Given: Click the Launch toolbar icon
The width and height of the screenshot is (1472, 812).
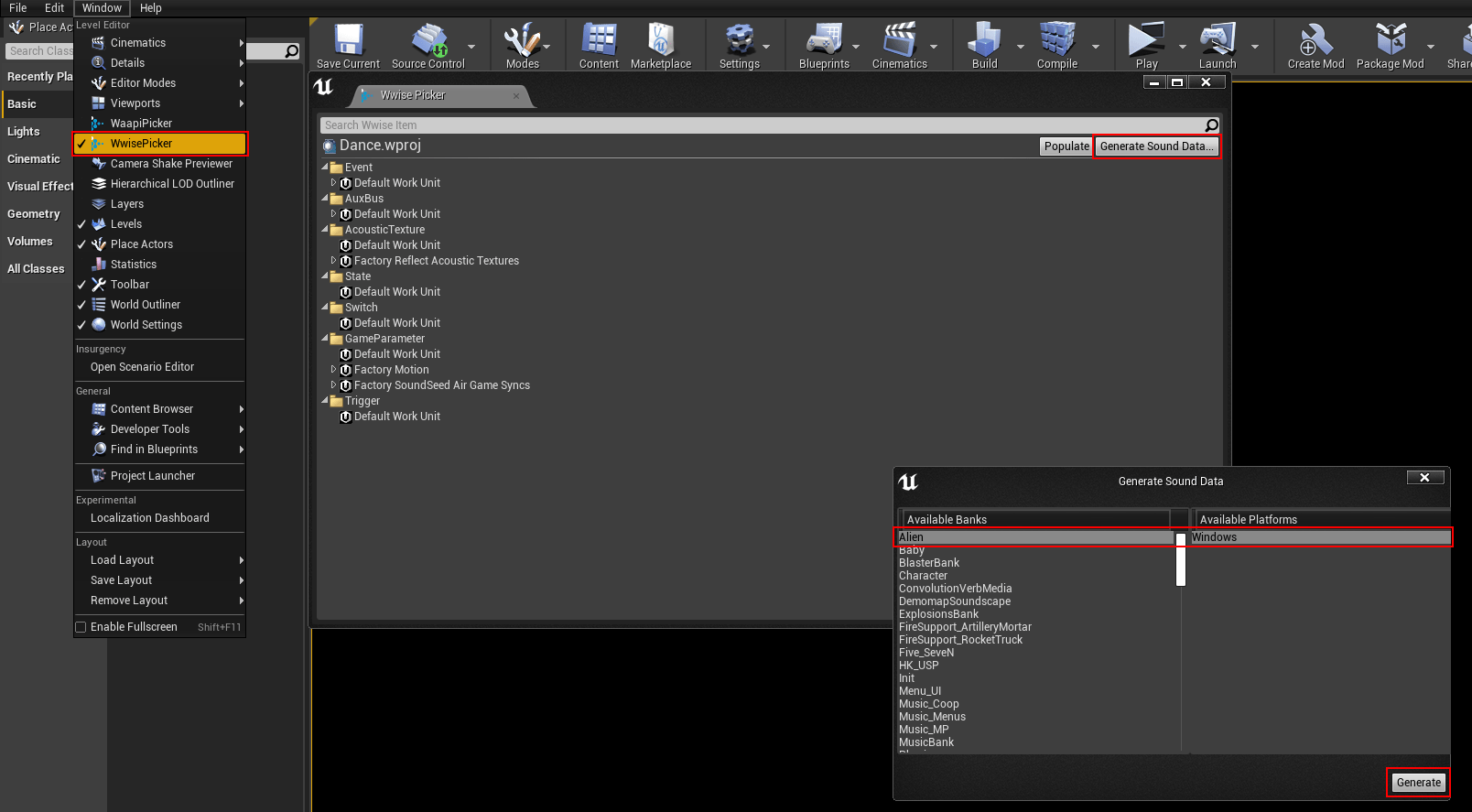Looking at the screenshot, I should tap(1218, 41).
